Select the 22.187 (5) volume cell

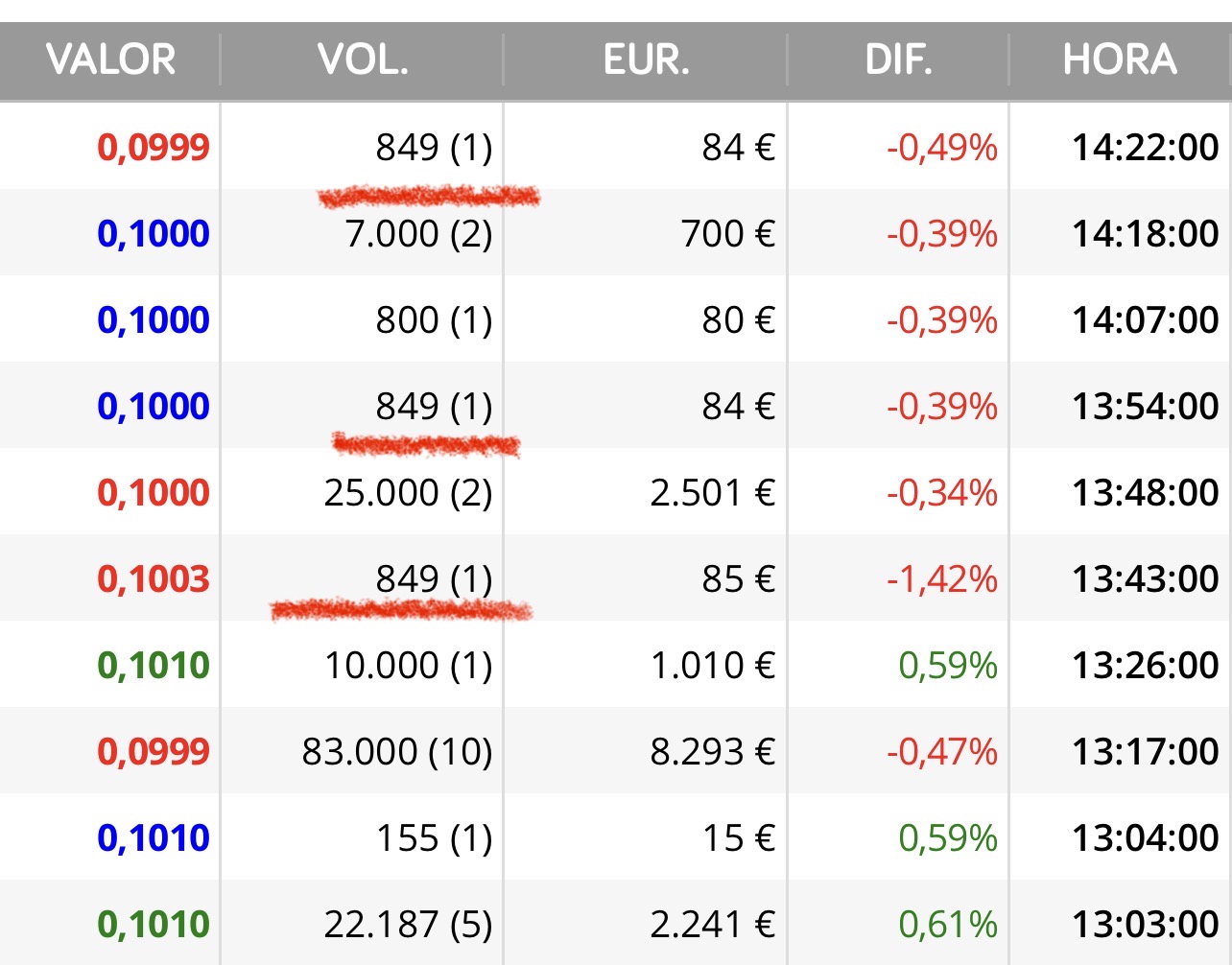(x=408, y=925)
